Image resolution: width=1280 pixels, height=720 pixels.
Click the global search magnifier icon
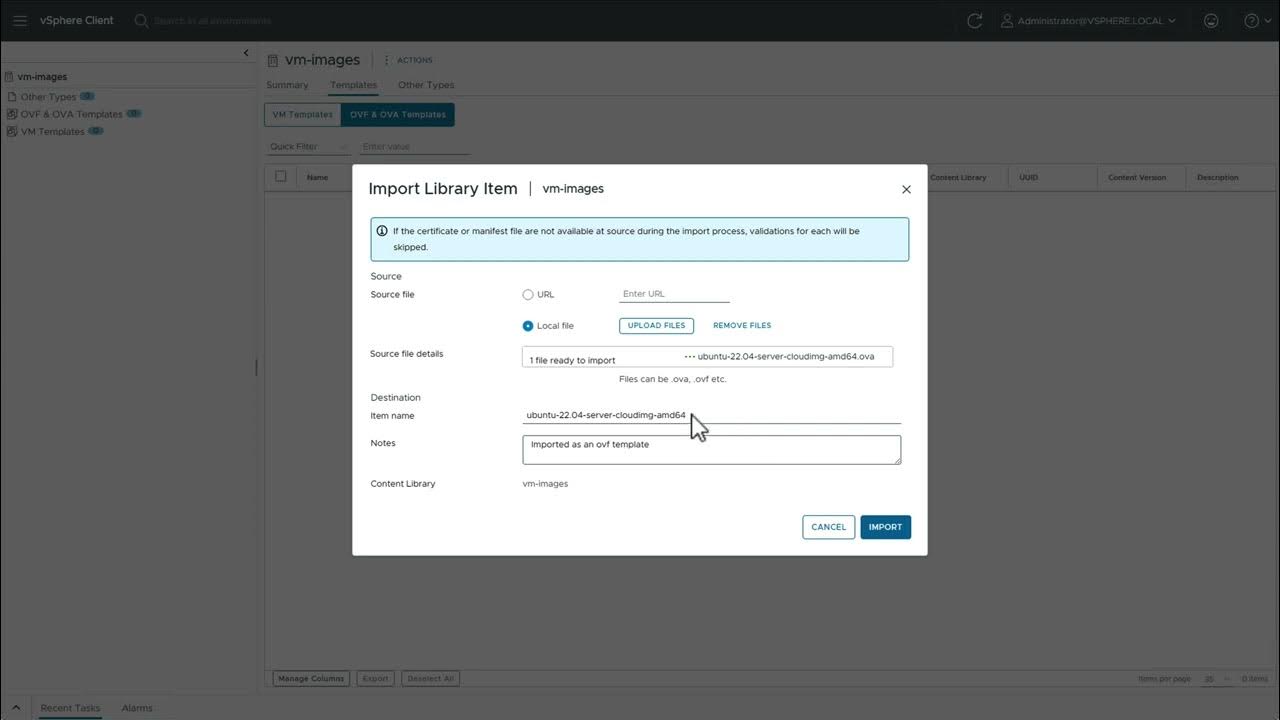coord(141,20)
